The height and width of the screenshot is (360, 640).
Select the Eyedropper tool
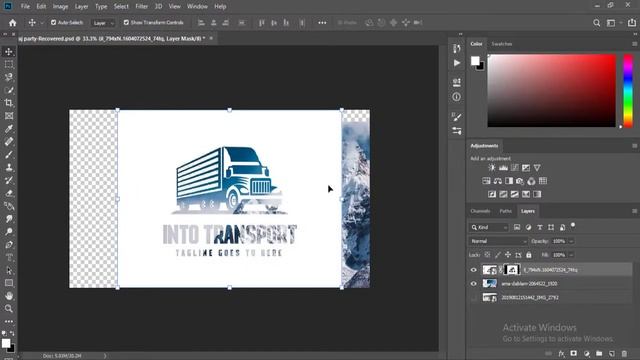pyautogui.click(x=9, y=129)
